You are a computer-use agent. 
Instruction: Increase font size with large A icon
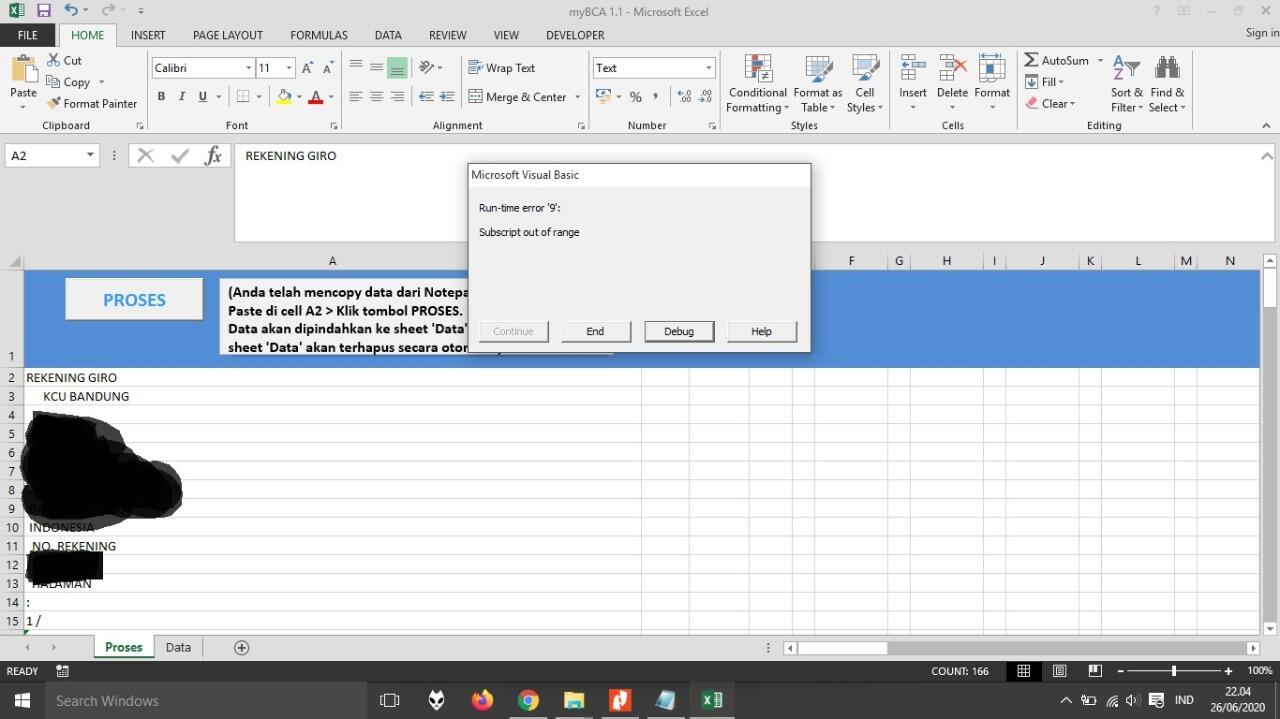[x=308, y=68]
